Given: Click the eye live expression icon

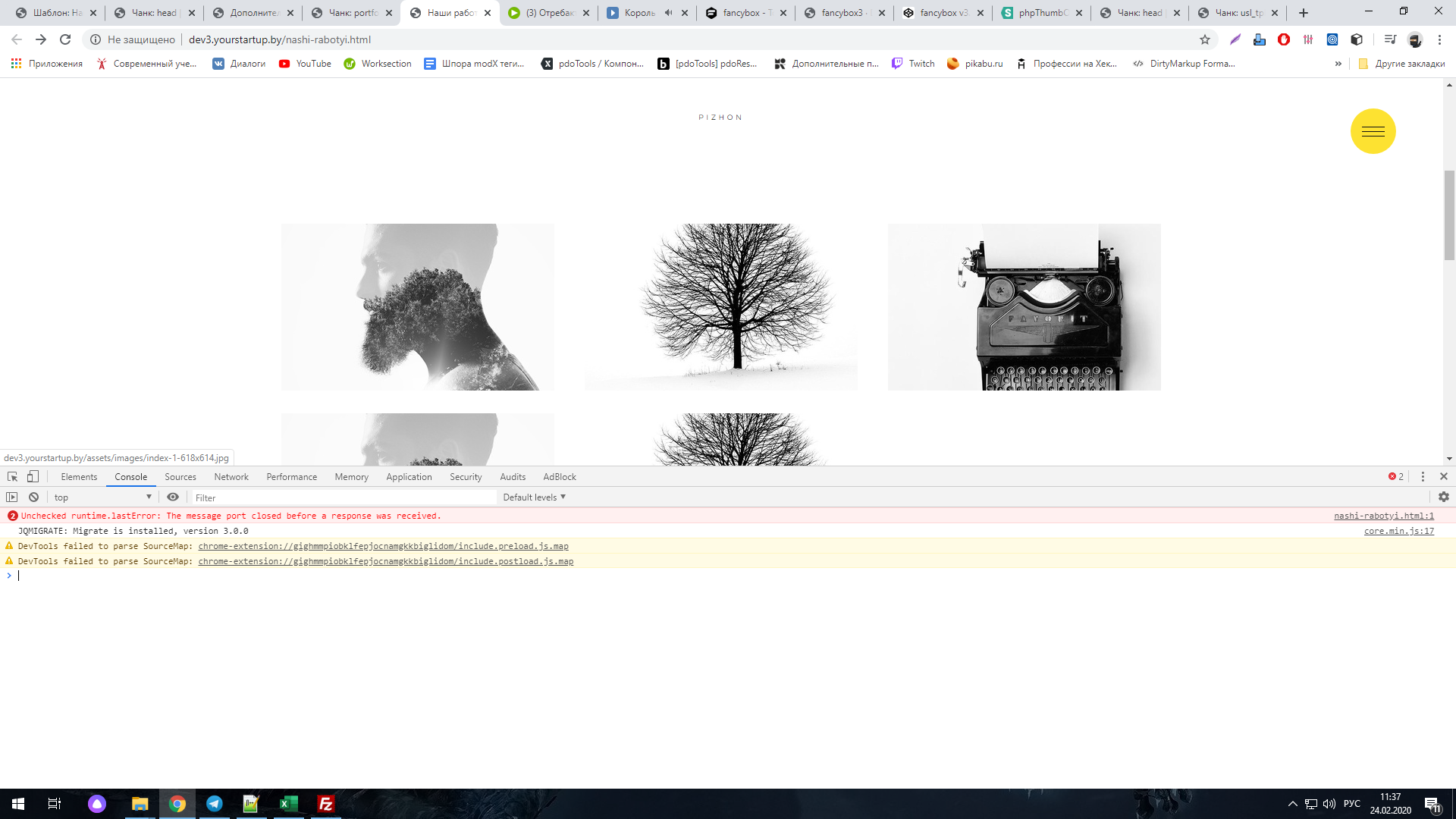Looking at the screenshot, I should tap(173, 497).
